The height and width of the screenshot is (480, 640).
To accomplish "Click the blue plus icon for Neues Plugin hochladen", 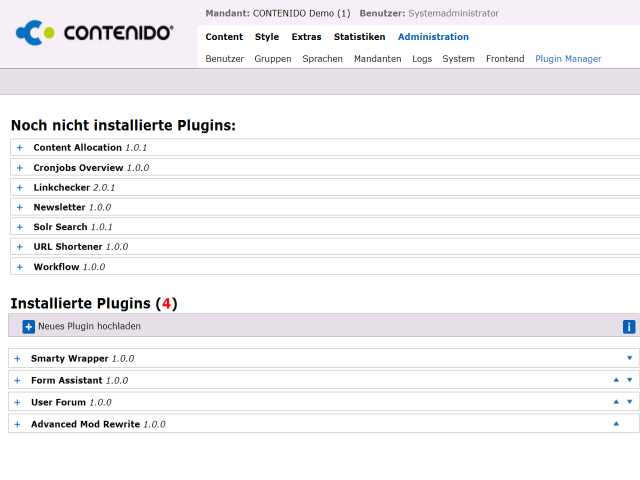I will [29, 327].
